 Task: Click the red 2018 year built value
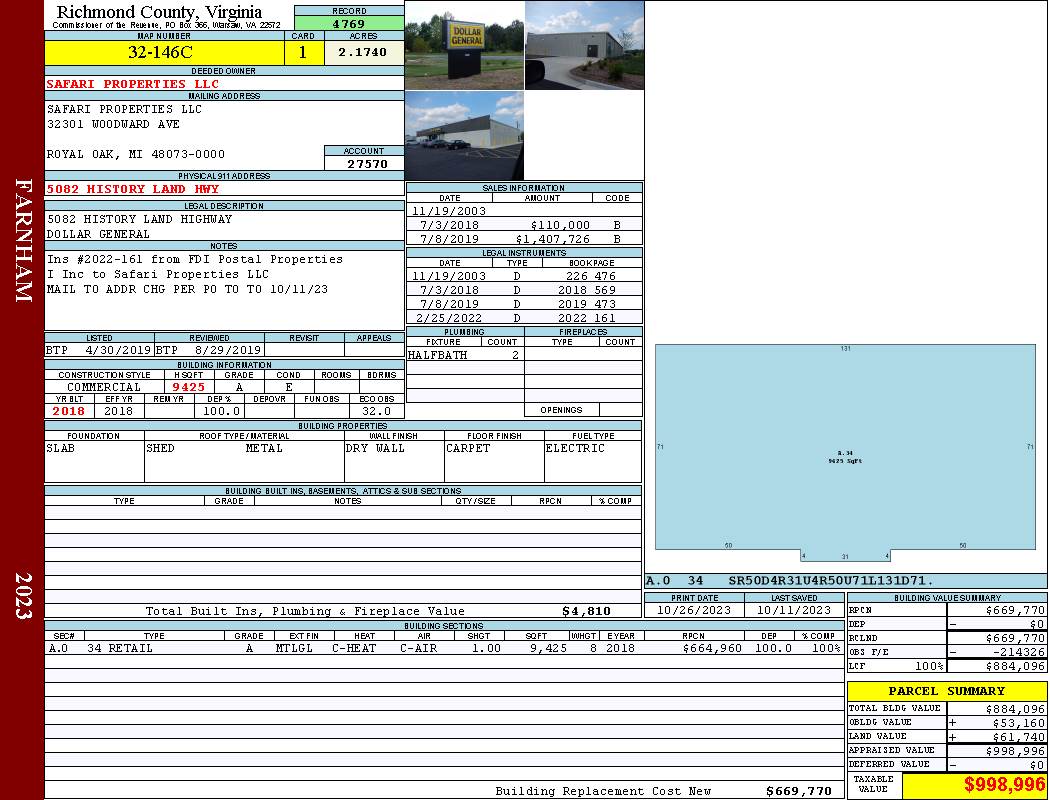click(69, 411)
